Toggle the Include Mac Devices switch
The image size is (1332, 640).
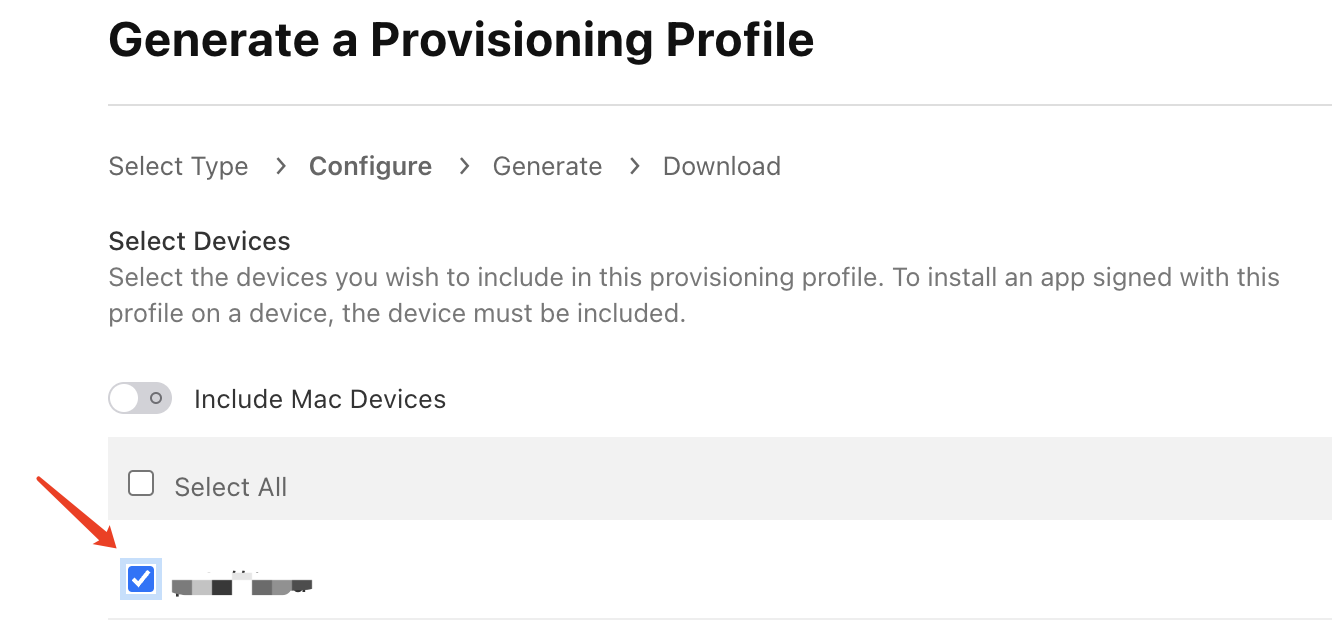[x=140, y=399]
